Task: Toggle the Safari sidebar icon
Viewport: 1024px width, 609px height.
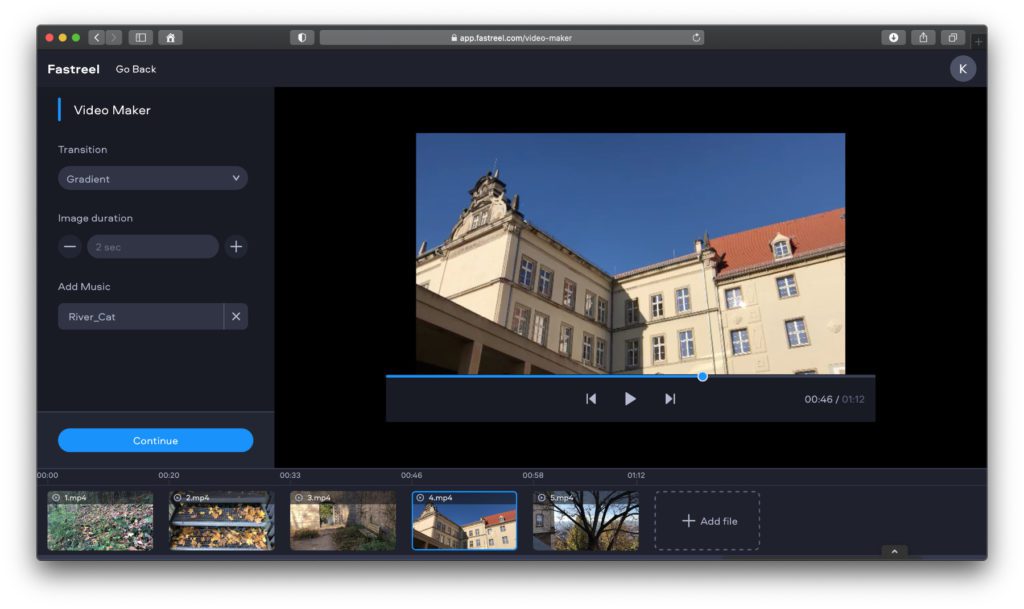Action: (x=140, y=37)
